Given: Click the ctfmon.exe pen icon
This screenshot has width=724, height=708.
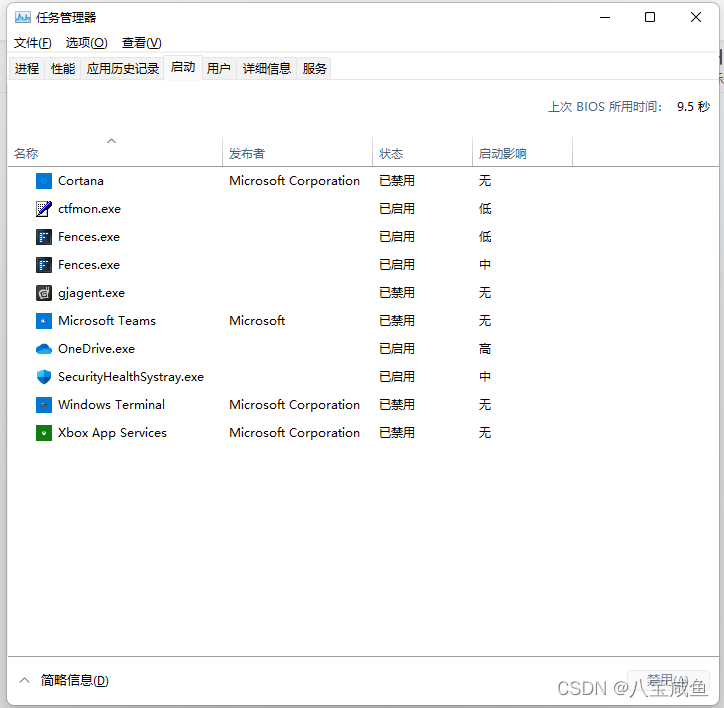Looking at the screenshot, I should click(44, 209).
